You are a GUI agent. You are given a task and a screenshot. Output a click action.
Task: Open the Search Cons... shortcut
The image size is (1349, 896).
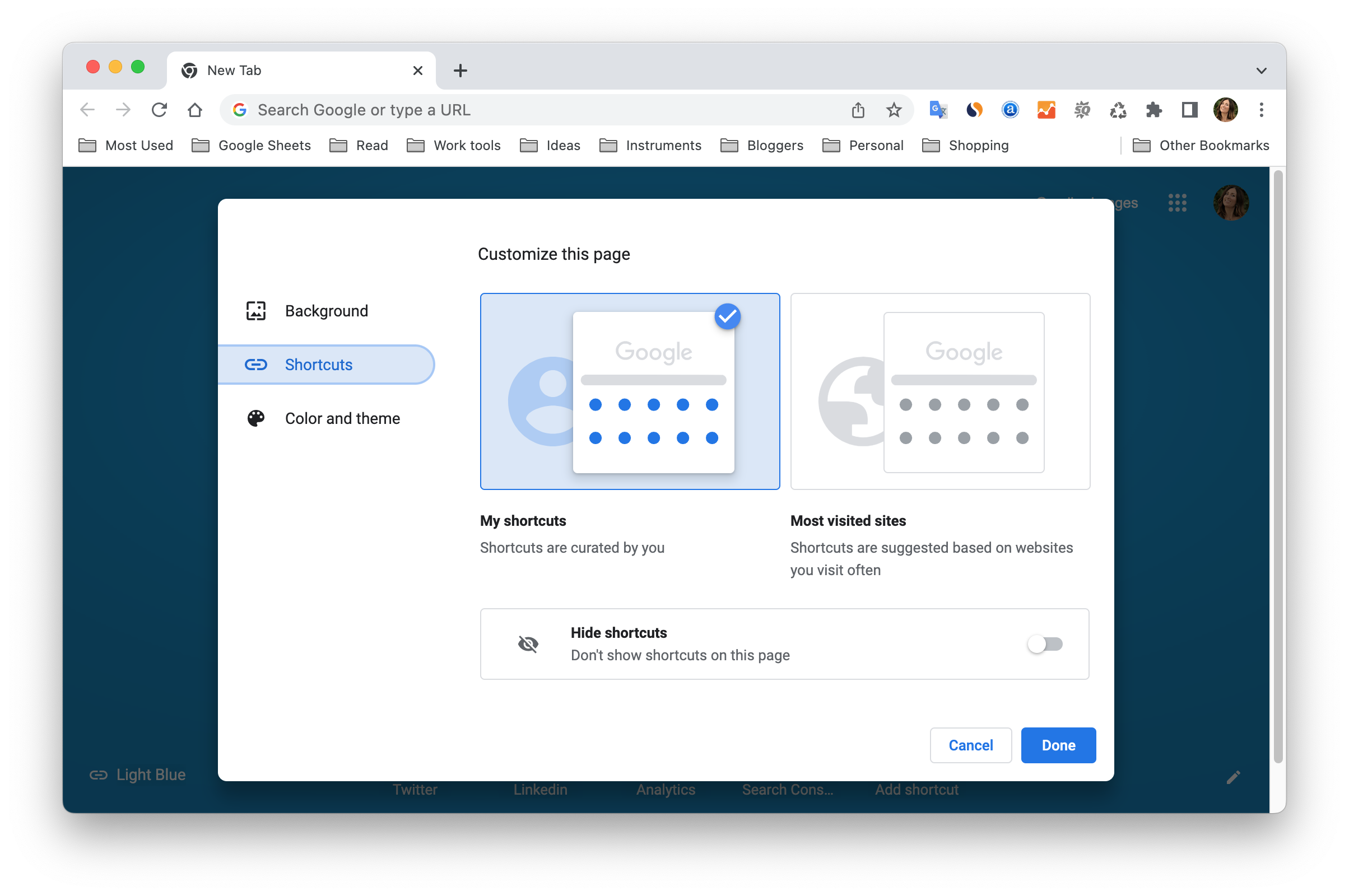pos(788,790)
